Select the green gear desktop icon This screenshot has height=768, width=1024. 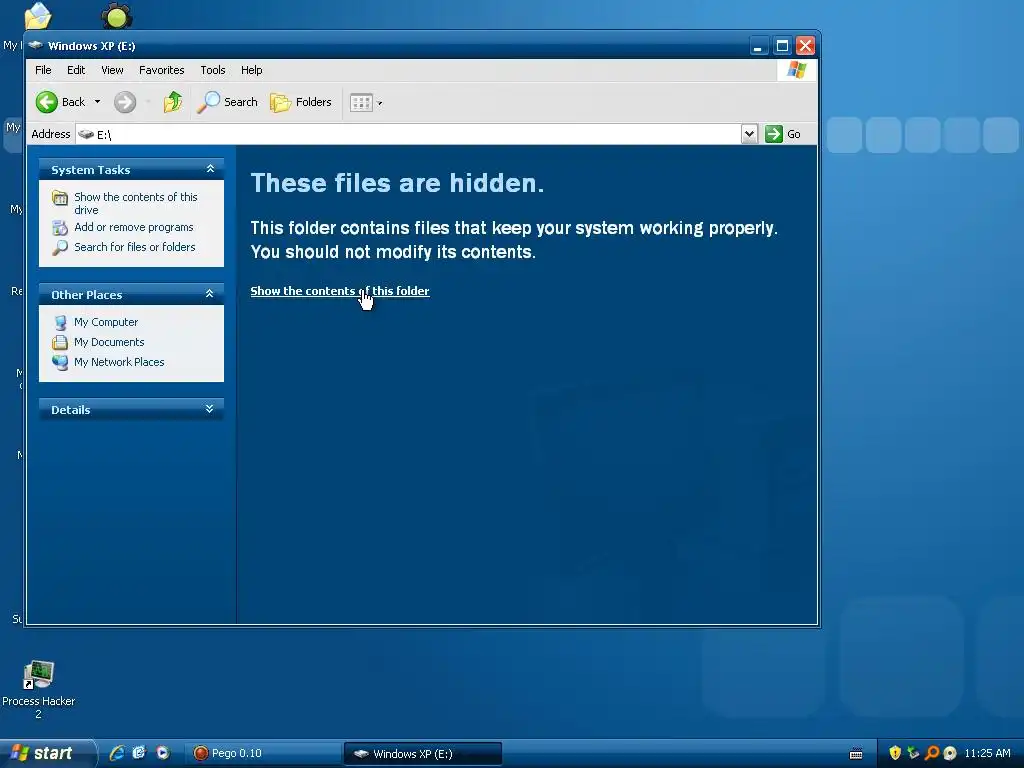pos(117,15)
